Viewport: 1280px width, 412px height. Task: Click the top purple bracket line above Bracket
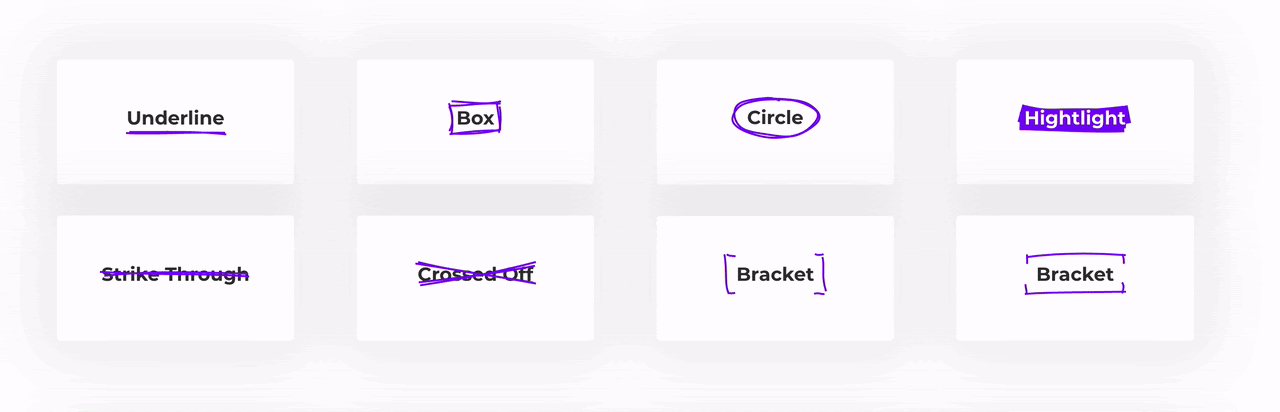(x=1075, y=256)
